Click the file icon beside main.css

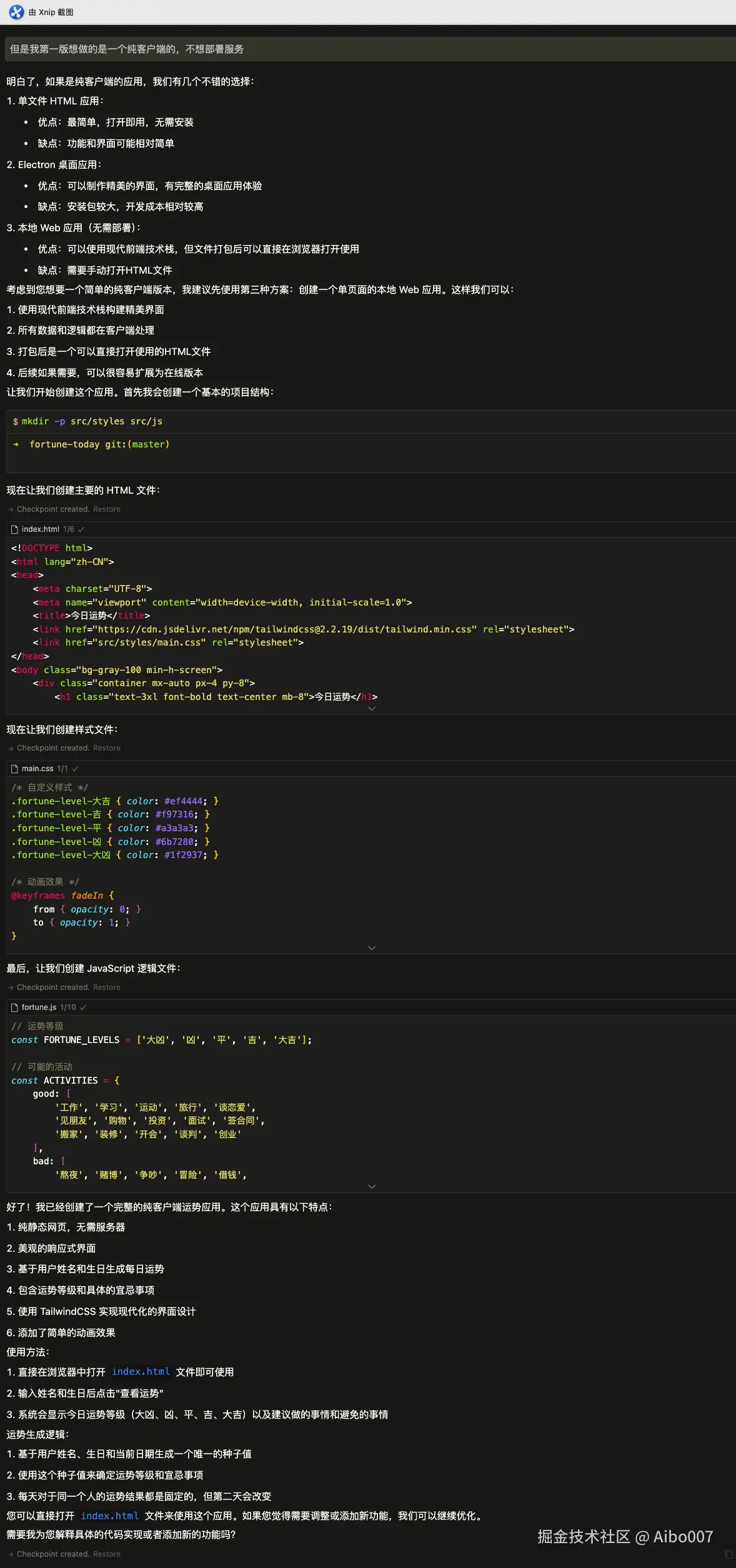14,769
